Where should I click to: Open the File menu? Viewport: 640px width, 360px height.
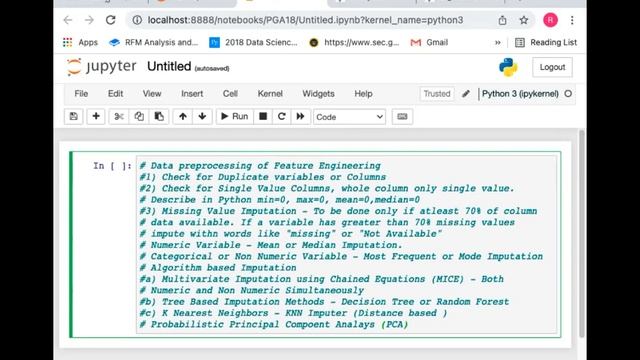[x=81, y=94]
